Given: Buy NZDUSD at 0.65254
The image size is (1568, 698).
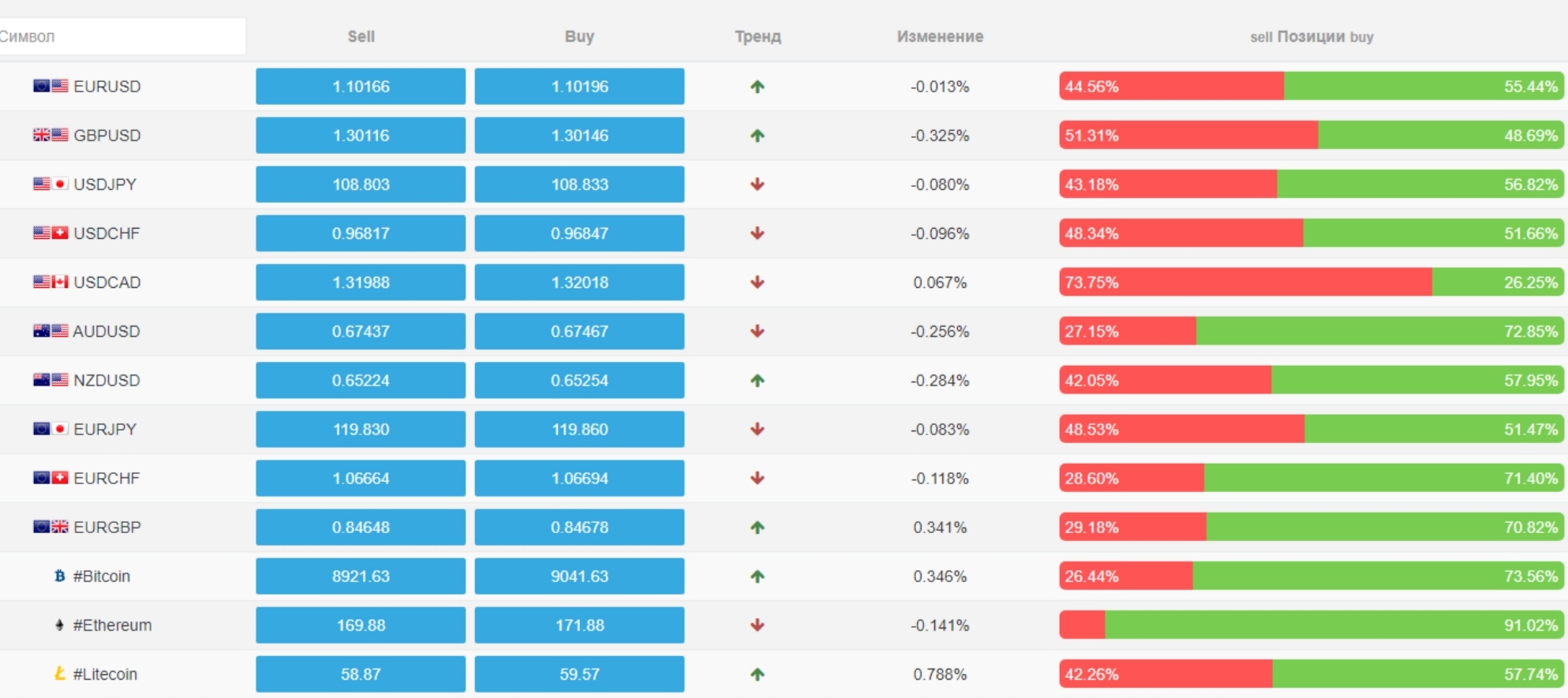Looking at the screenshot, I should point(579,379).
